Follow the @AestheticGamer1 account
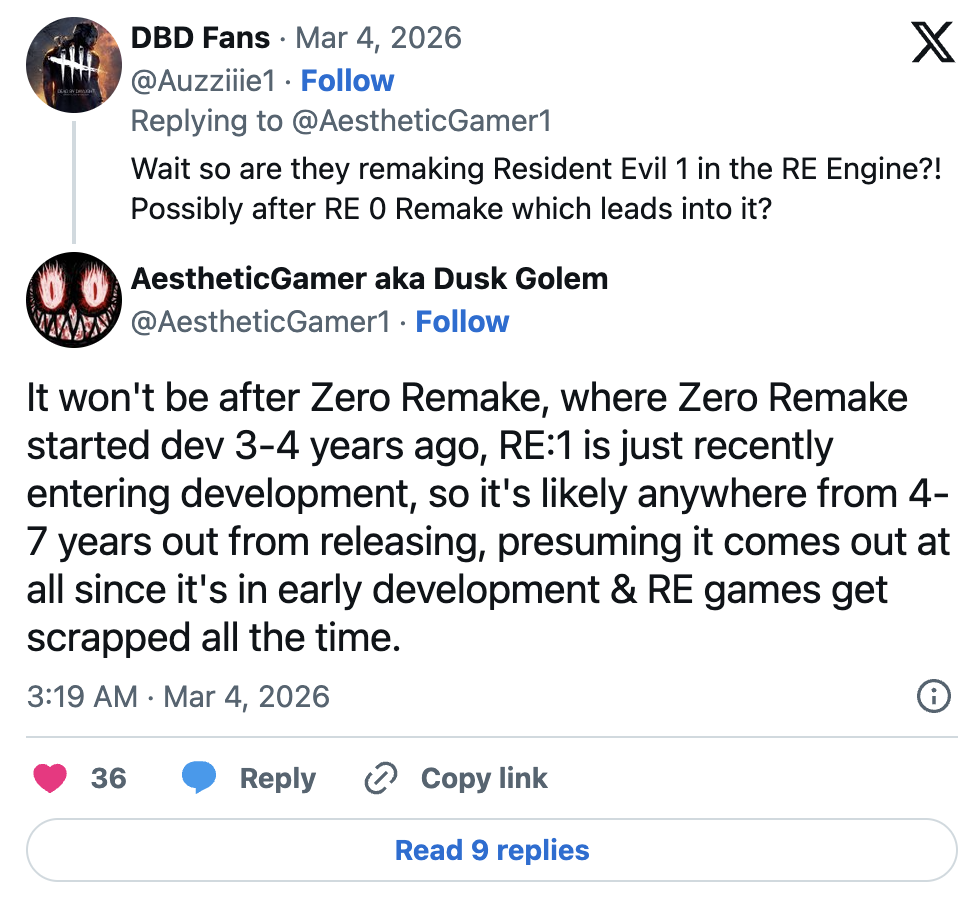The image size is (978, 902). click(x=462, y=321)
